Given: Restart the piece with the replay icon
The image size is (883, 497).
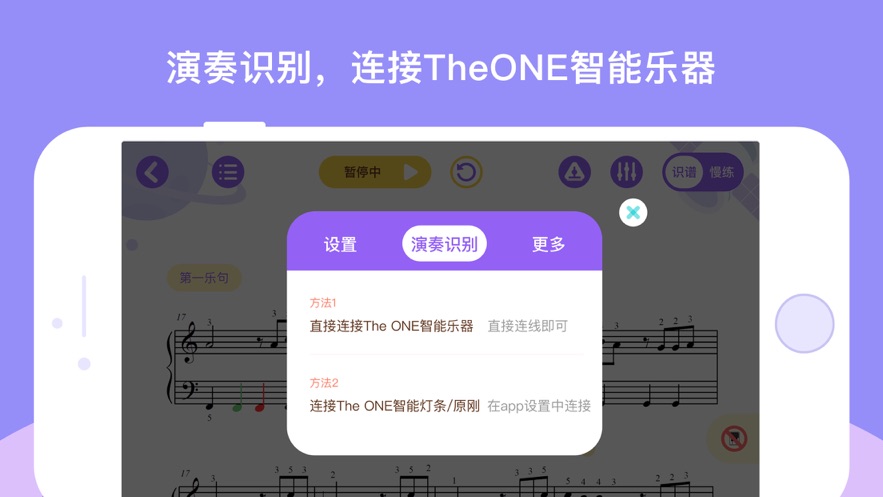Looking at the screenshot, I should [x=466, y=172].
